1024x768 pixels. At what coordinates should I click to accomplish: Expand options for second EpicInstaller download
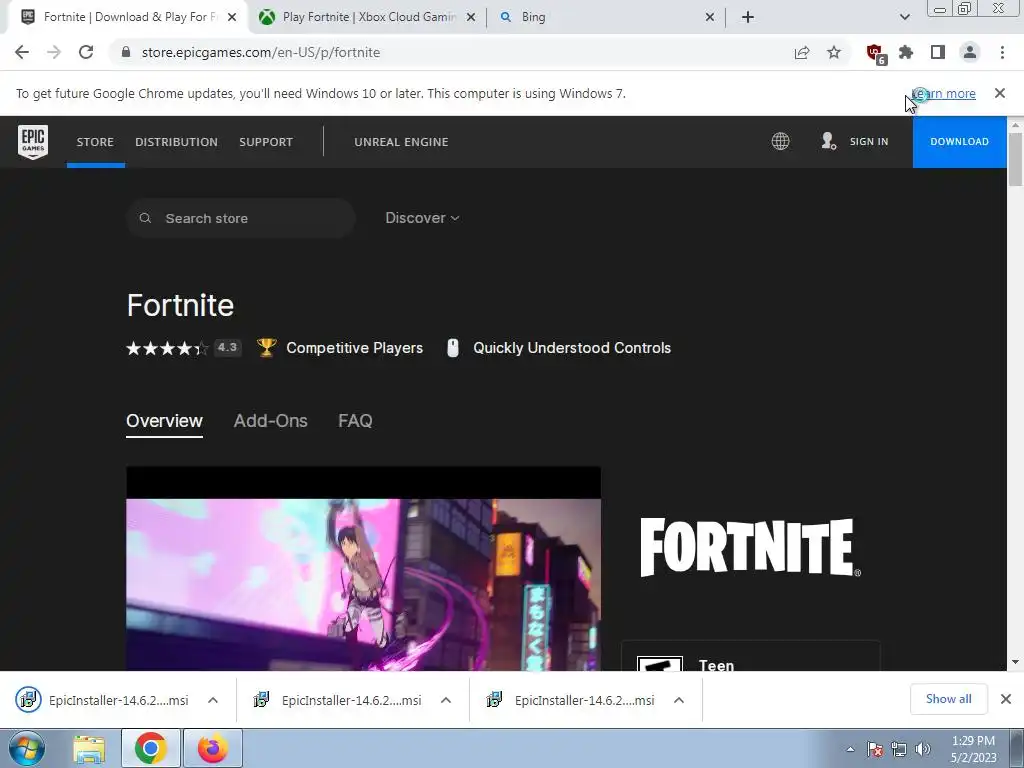click(x=446, y=700)
